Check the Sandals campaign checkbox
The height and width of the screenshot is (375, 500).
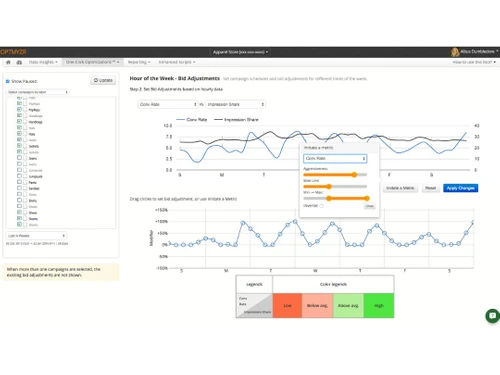19,188
